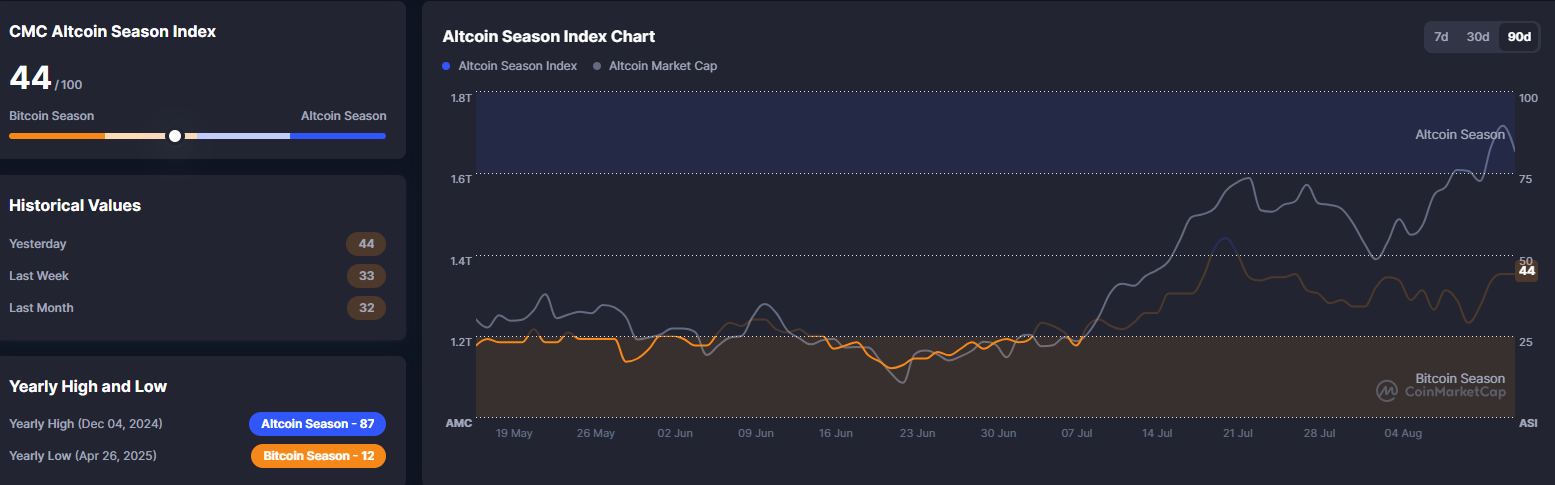Click the ASI axis label
The height and width of the screenshot is (485, 1555).
[x=1528, y=423]
